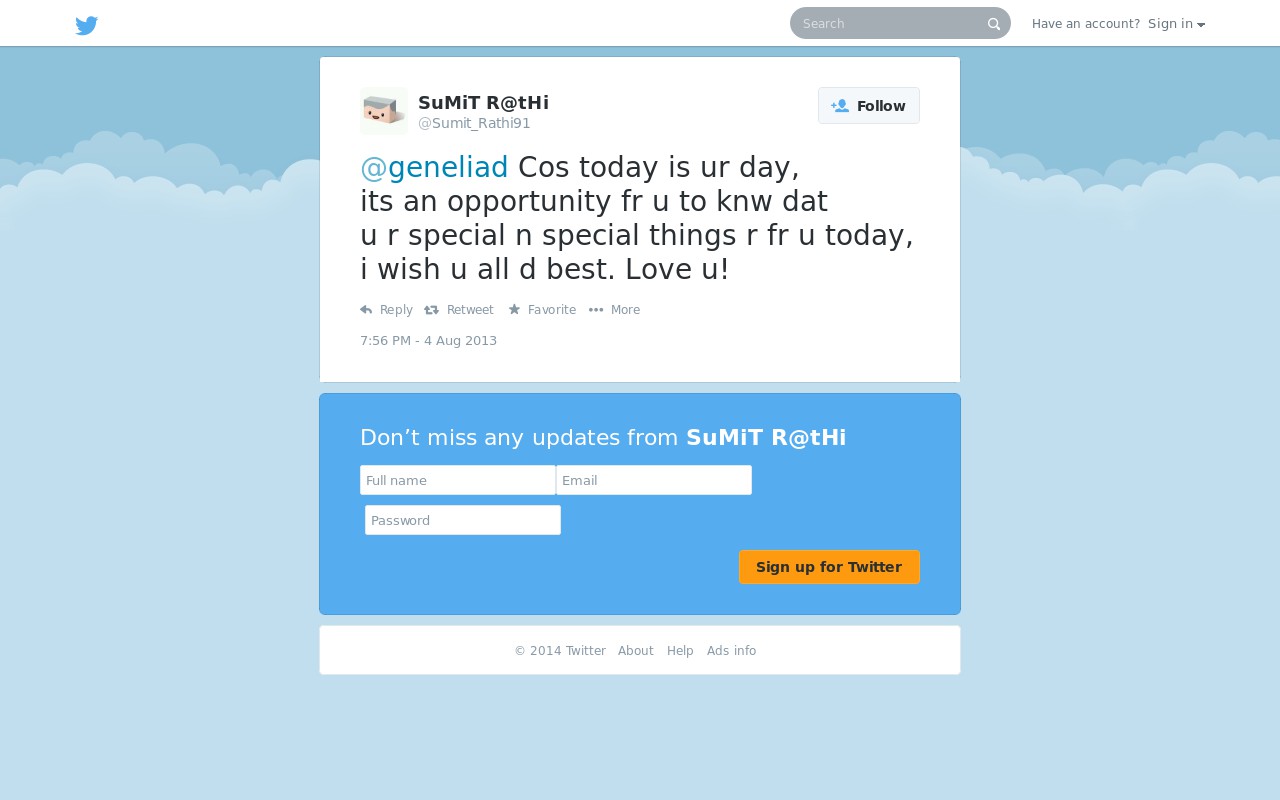Open the Help footer link

680,651
